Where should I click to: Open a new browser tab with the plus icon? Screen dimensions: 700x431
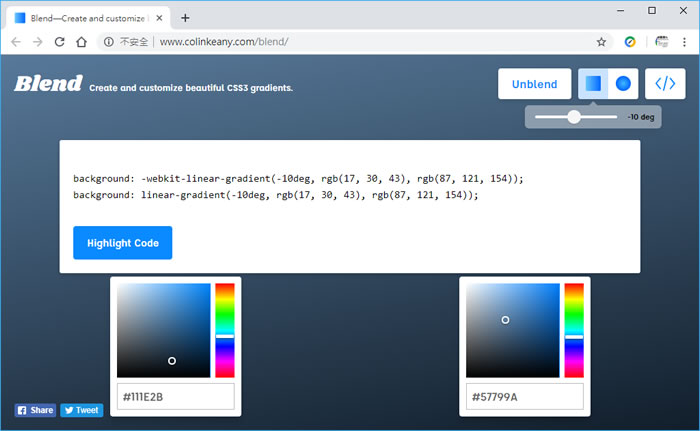(x=185, y=18)
